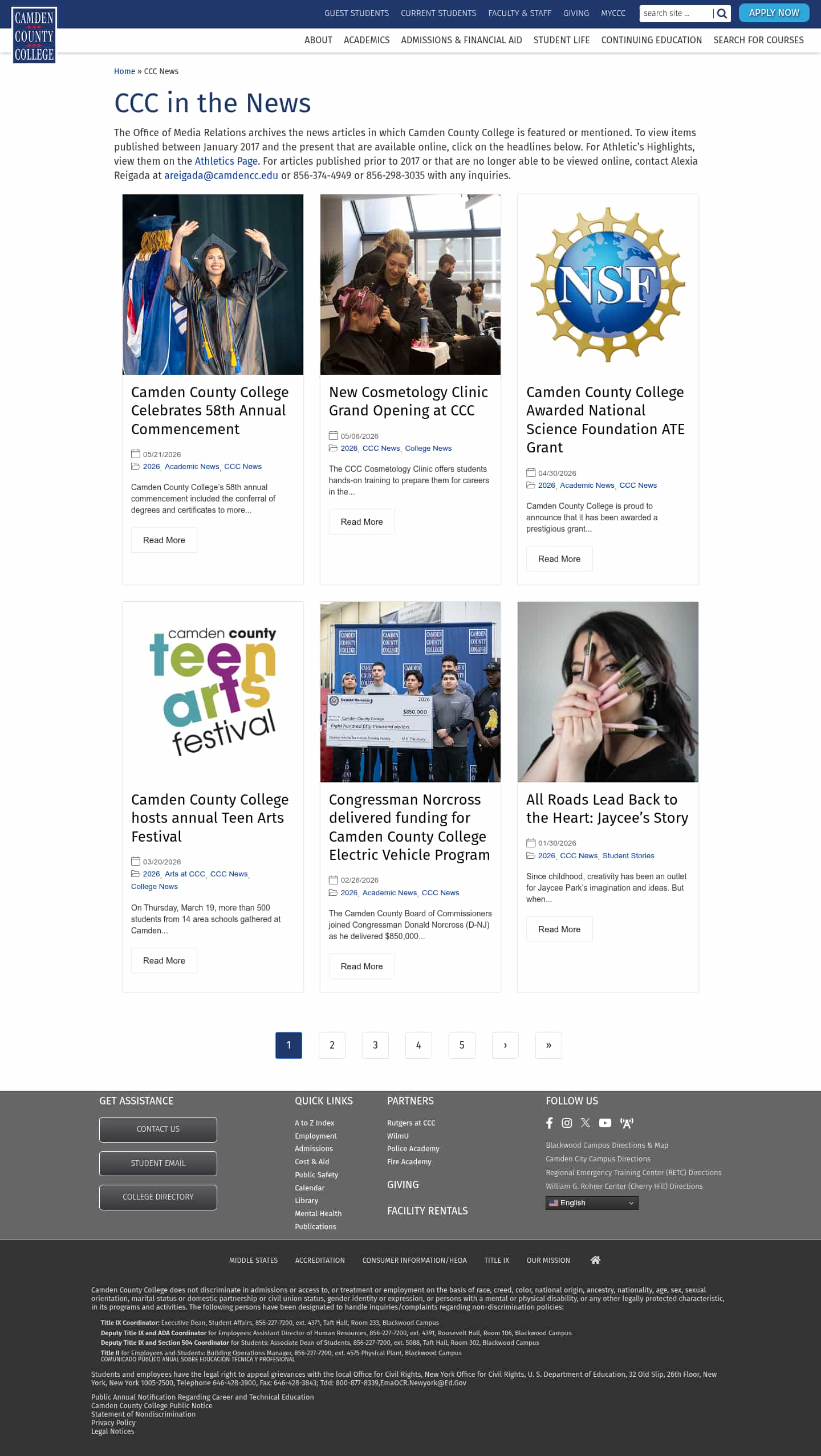Open the Faculty & Staff menu

tap(519, 13)
